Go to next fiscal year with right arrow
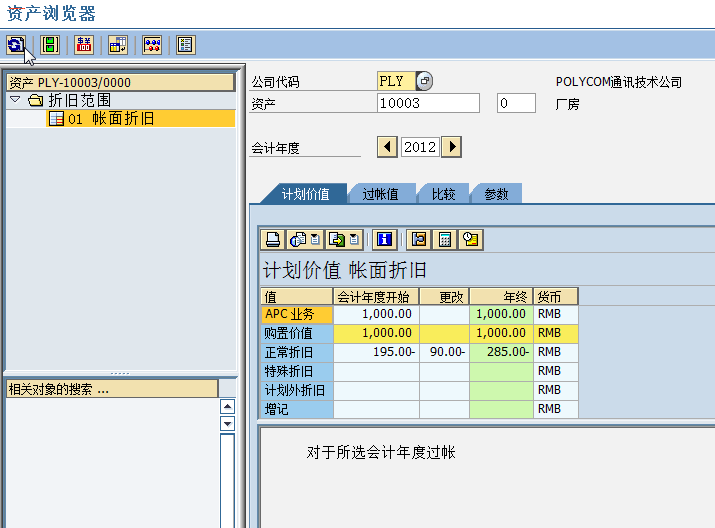Image resolution: width=715 pixels, height=528 pixels. pos(452,147)
